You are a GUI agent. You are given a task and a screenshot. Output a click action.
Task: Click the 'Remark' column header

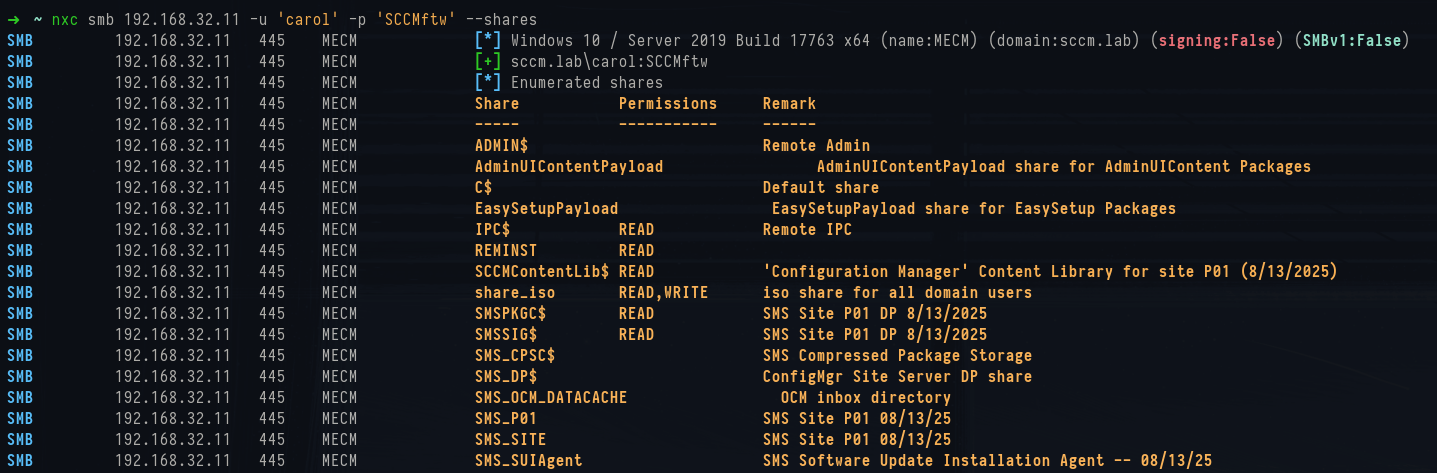pyautogui.click(x=789, y=104)
